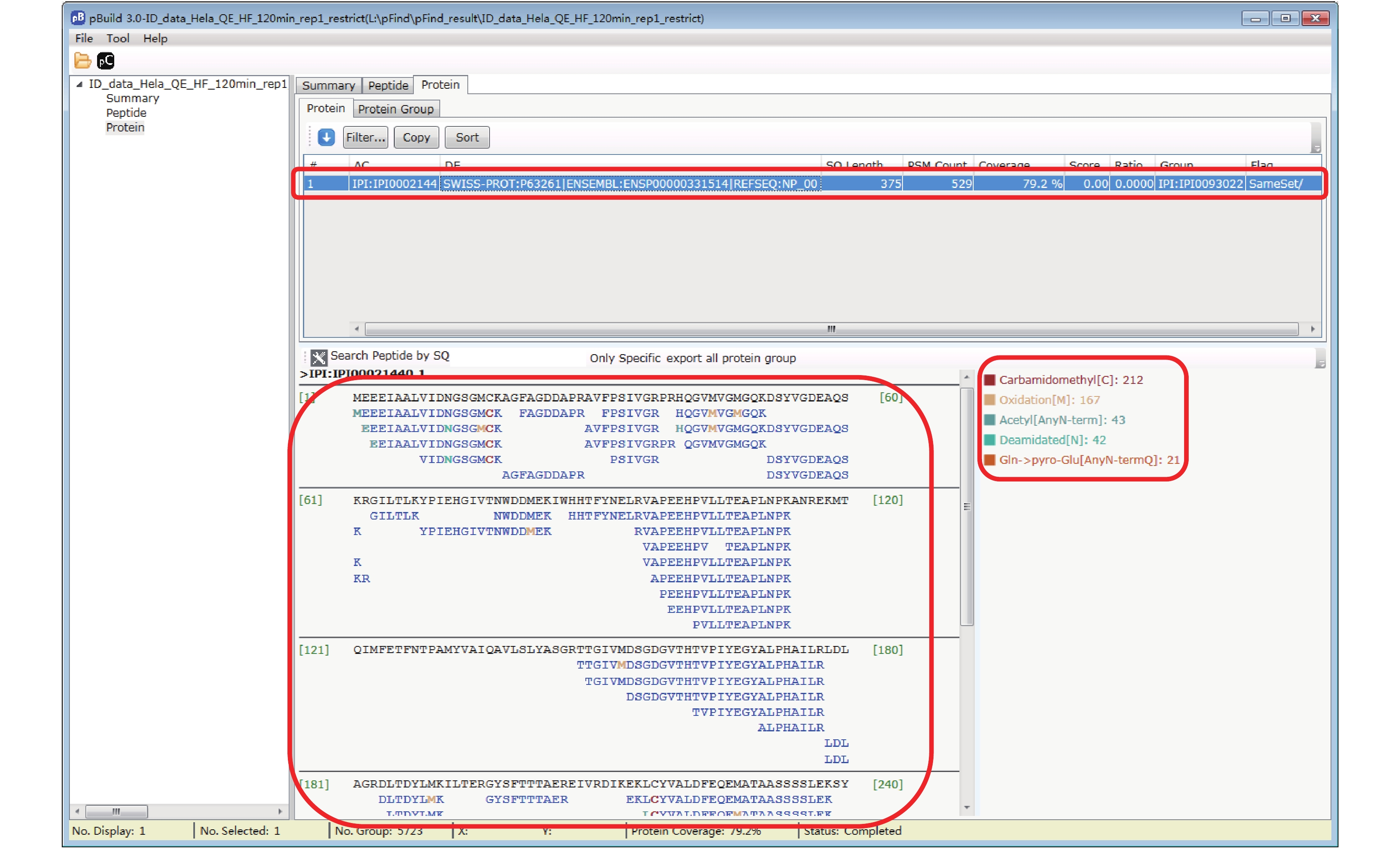Click Only Specific option
This screenshot has height=849, width=1400.
tap(625, 358)
